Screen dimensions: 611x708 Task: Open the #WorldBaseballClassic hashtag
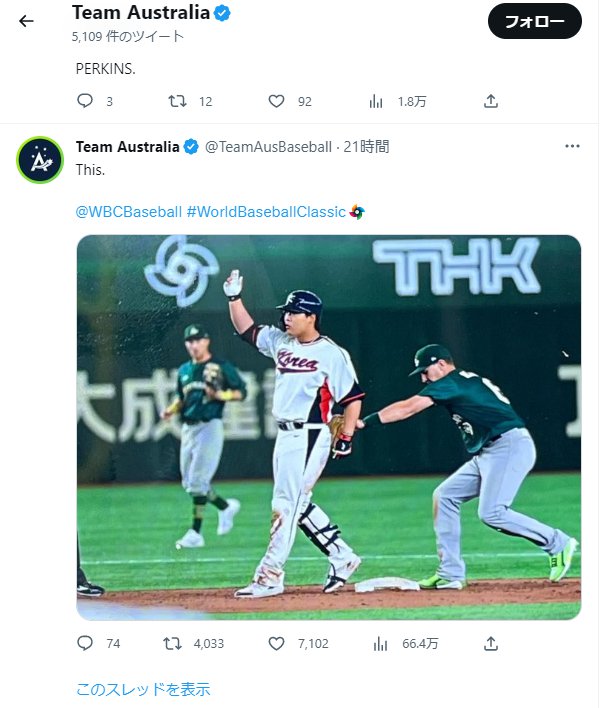pos(266,212)
